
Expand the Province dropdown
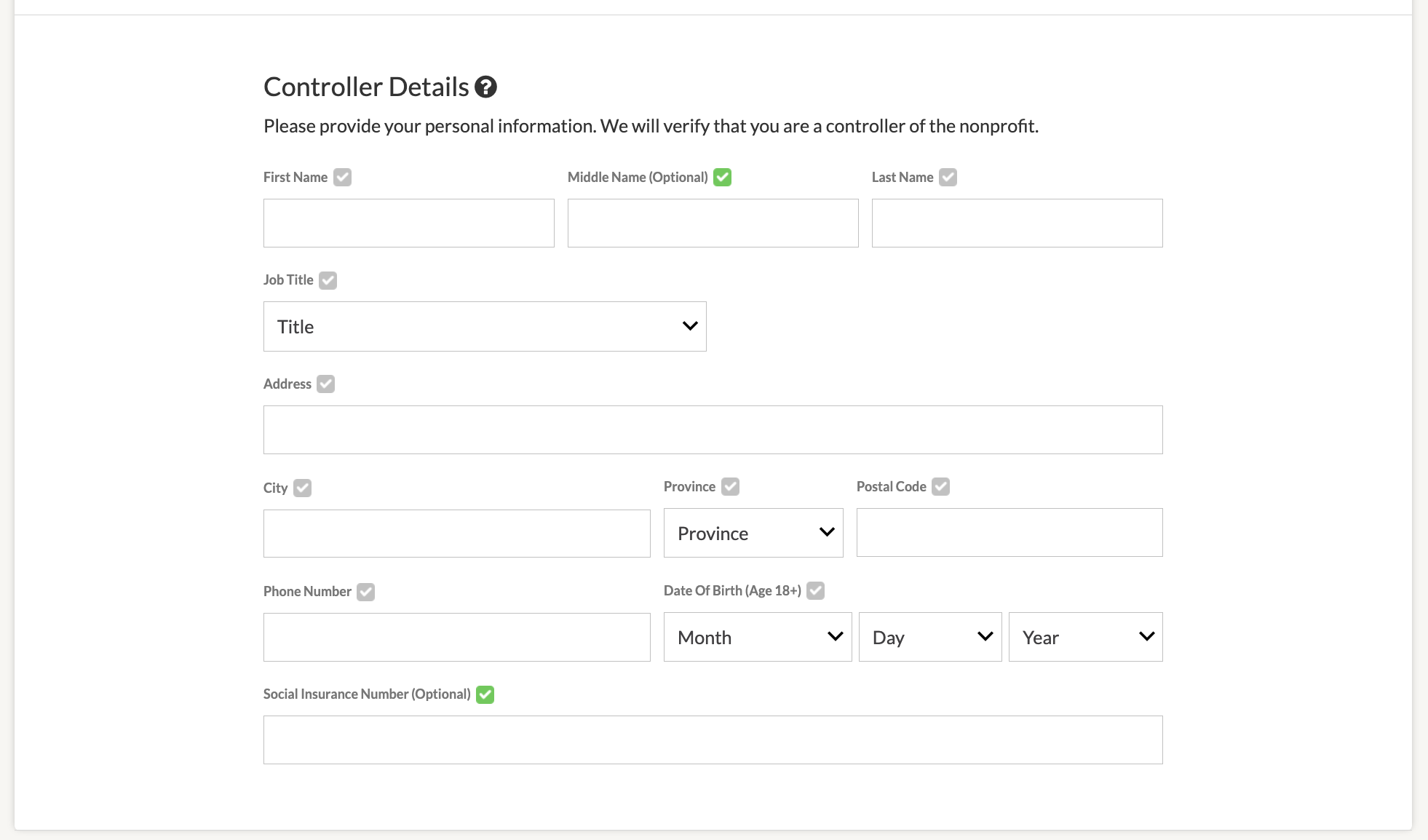click(x=753, y=533)
